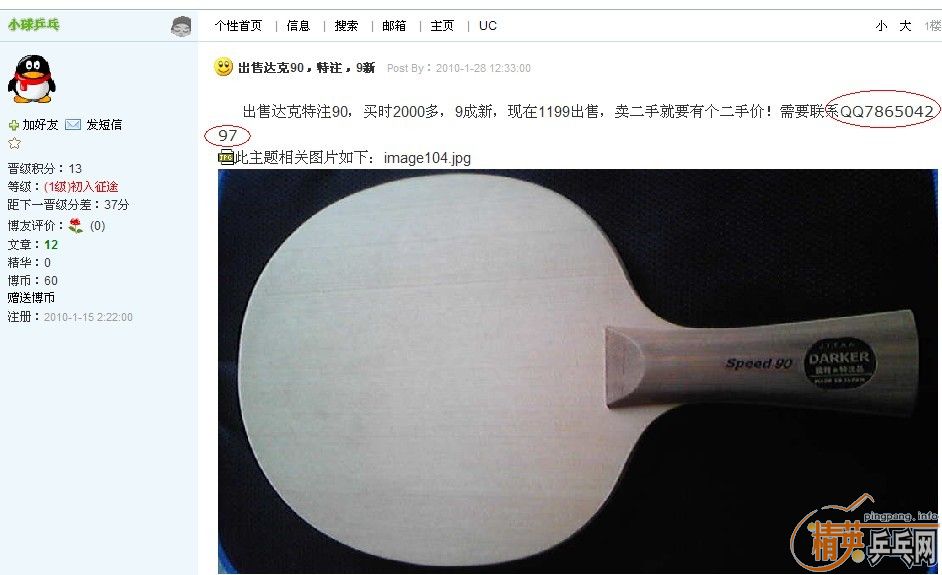This screenshot has height=575, width=942.
Task: Click the green plus add-friend icon
Action: (13, 125)
